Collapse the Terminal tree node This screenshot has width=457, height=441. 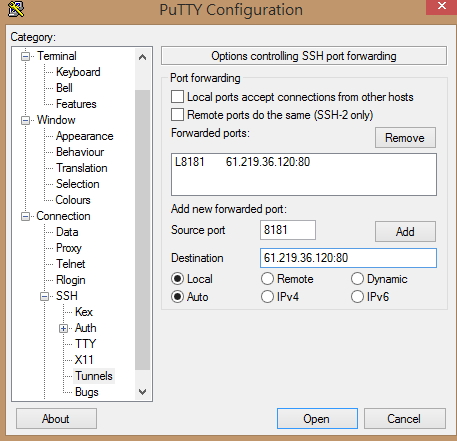click(x=25, y=56)
